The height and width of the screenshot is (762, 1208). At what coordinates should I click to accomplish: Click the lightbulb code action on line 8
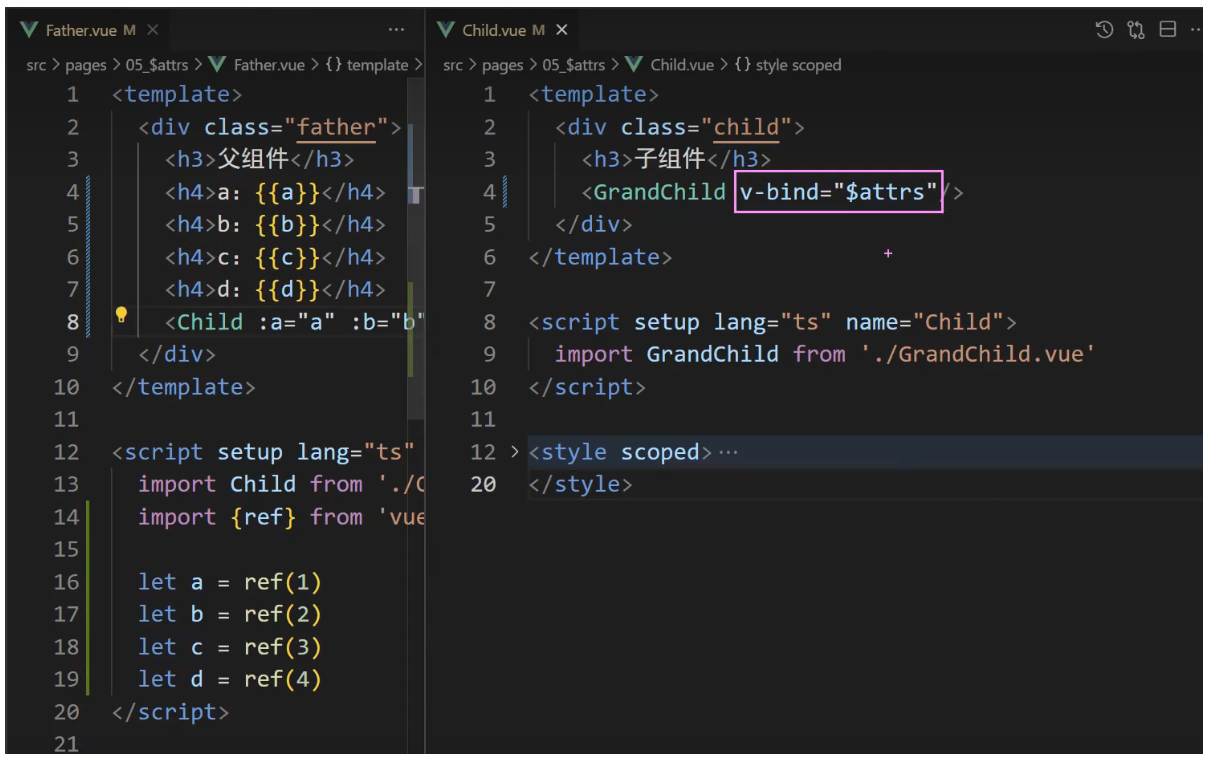(122, 316)
